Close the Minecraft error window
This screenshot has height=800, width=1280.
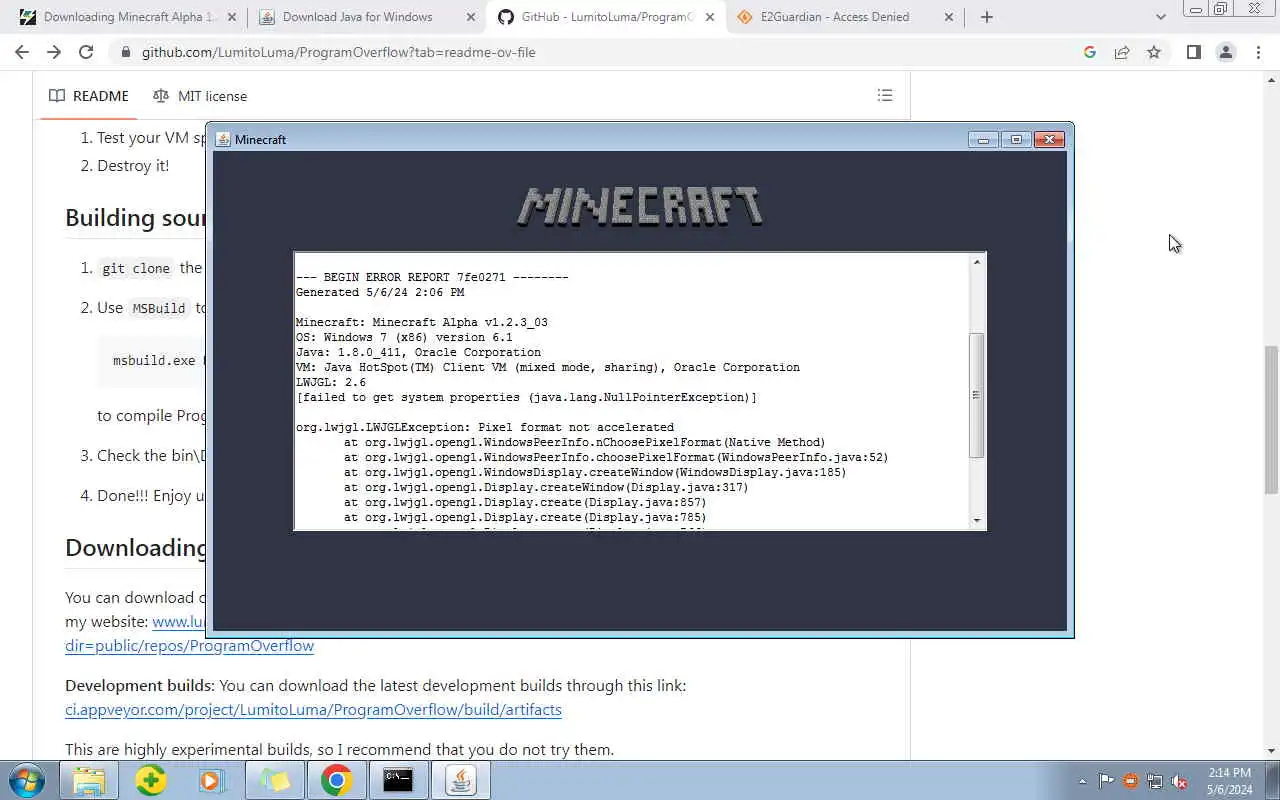tap(1049, 140)
